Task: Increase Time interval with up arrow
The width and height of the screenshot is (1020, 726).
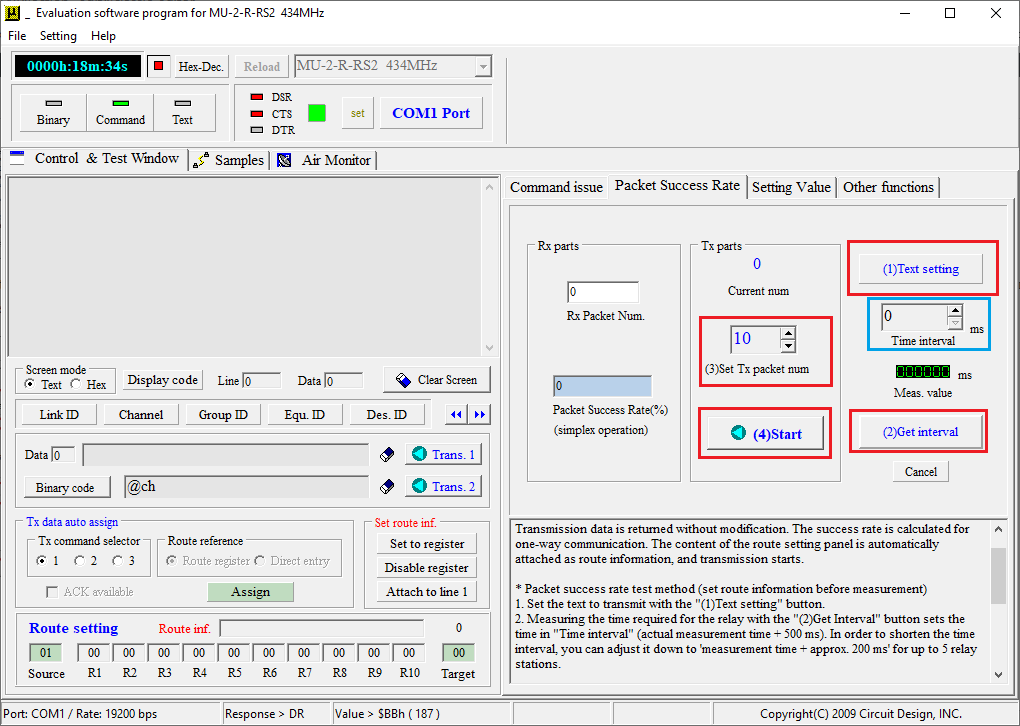Action: (x=955, y=311)
